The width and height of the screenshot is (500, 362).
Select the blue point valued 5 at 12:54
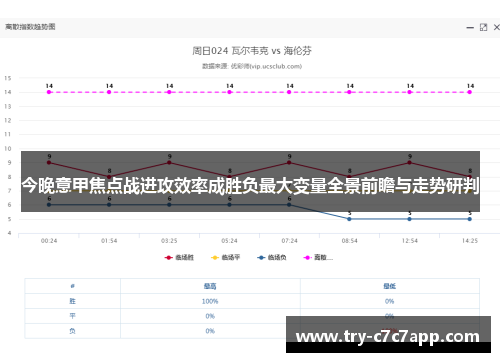point(409,219)
